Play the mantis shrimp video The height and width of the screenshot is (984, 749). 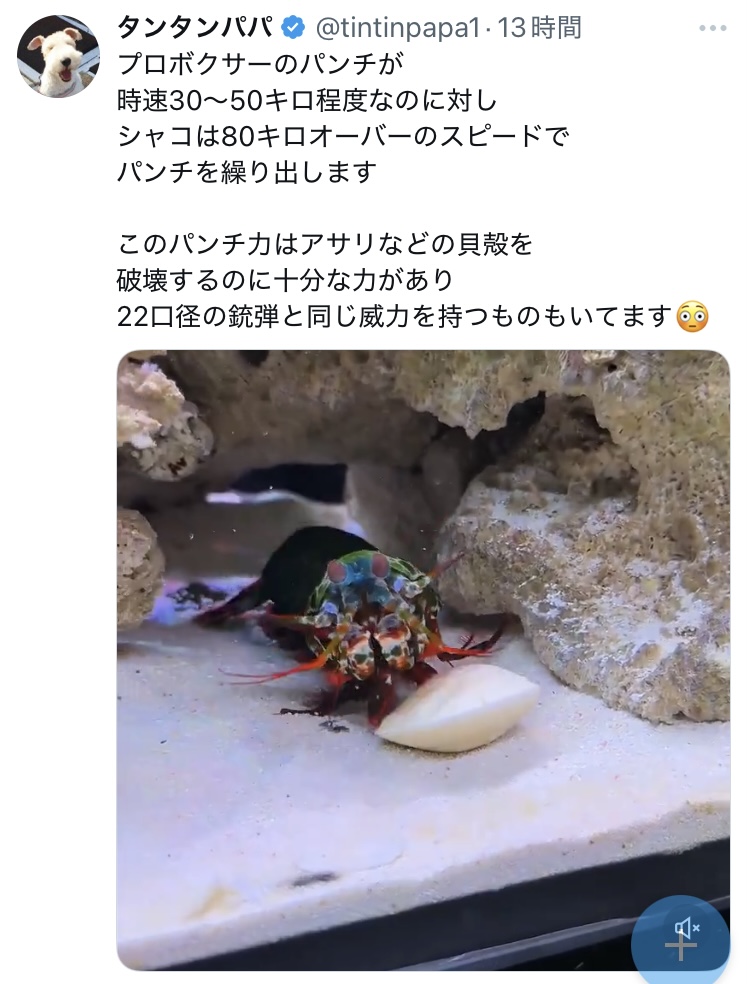[423, 660]
